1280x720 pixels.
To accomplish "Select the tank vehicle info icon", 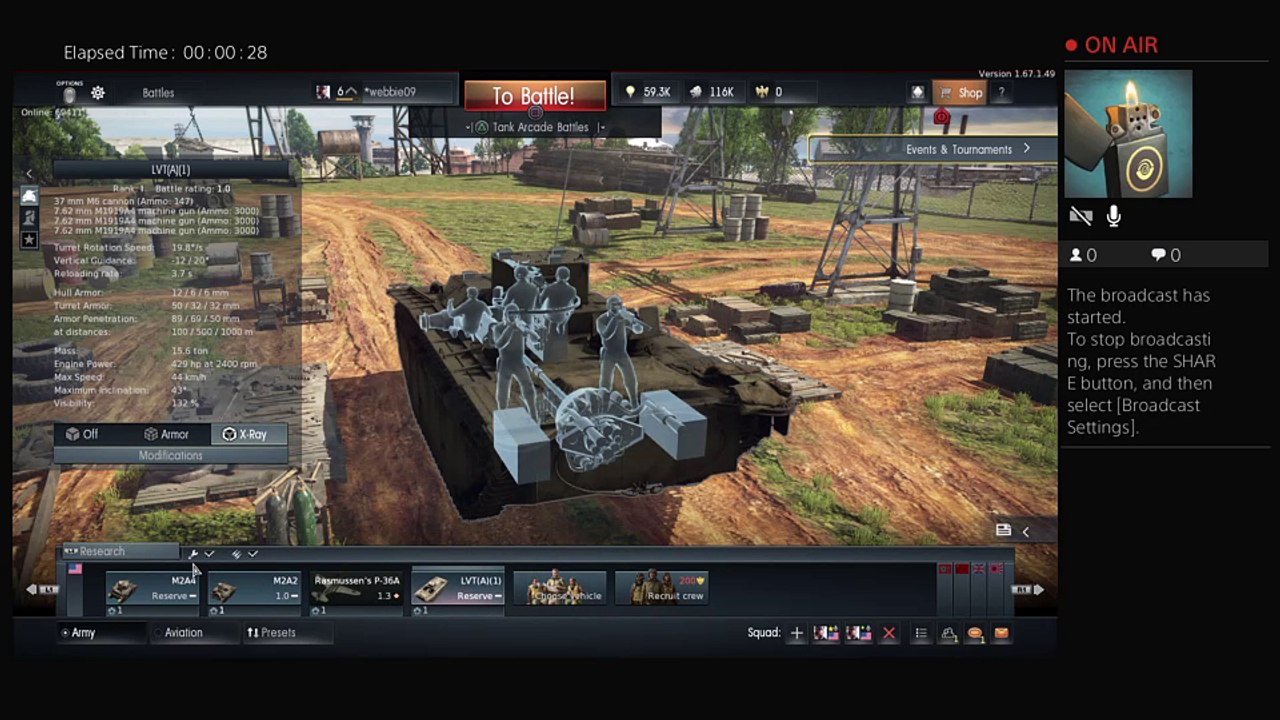I will click(29, 196).
